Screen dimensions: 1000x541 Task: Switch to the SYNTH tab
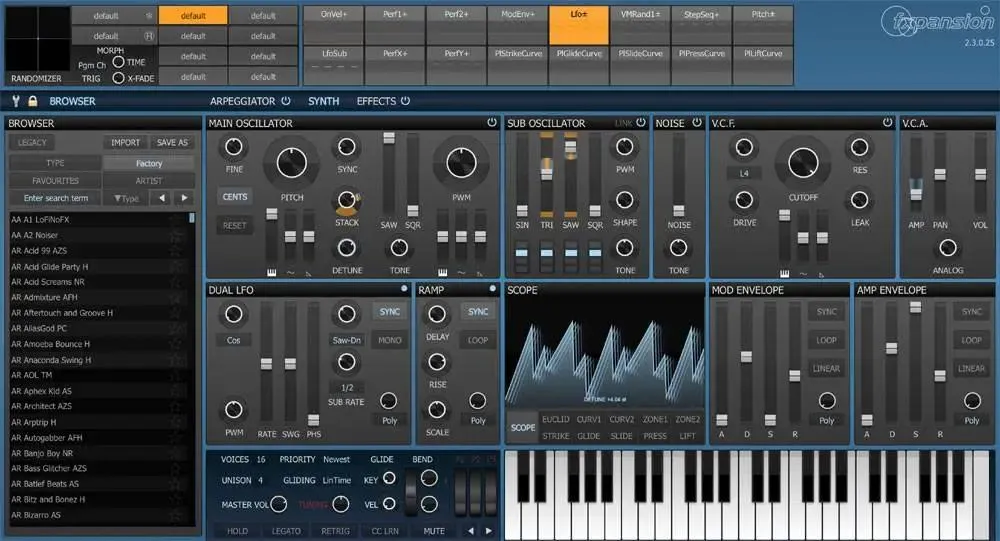click(323, 101)
